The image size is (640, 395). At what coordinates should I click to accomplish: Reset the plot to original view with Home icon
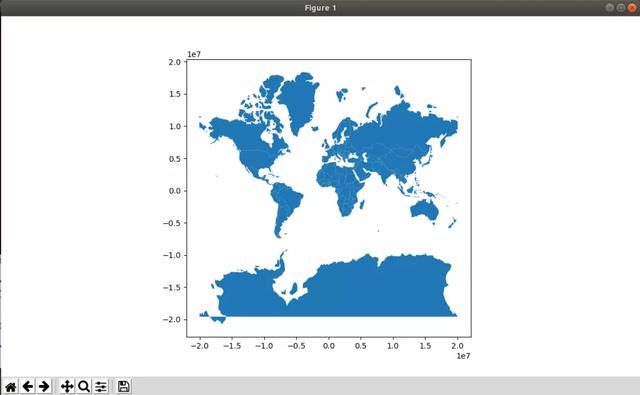(x=11, y=386)
